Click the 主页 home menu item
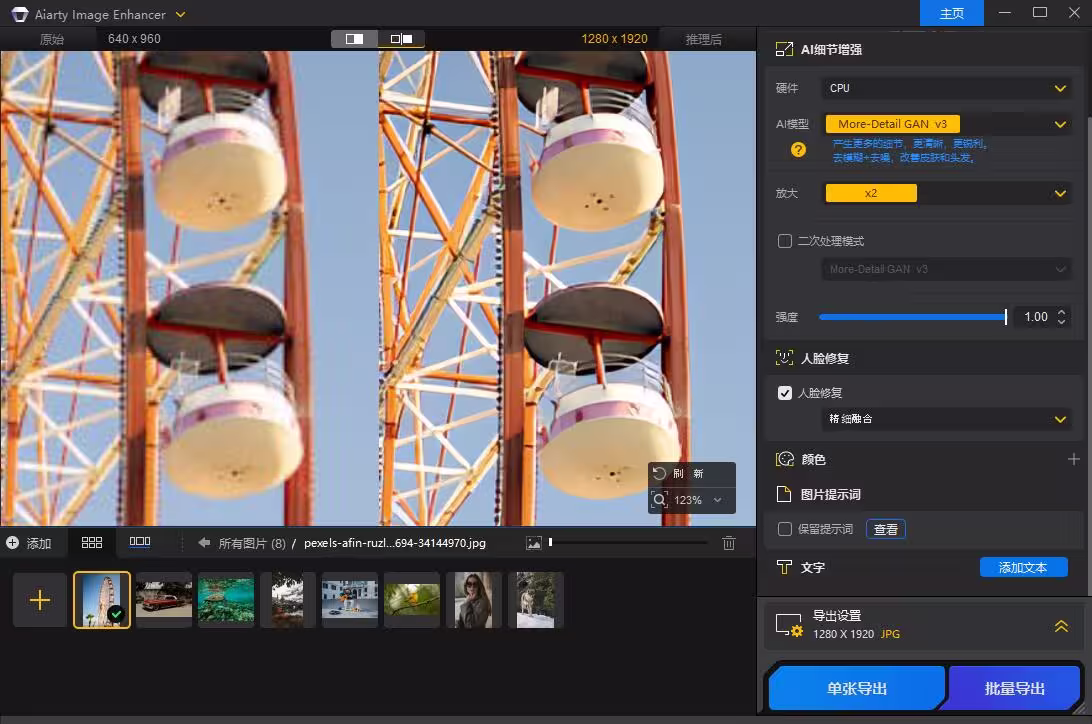The image size is (1092, 724). 951,13
